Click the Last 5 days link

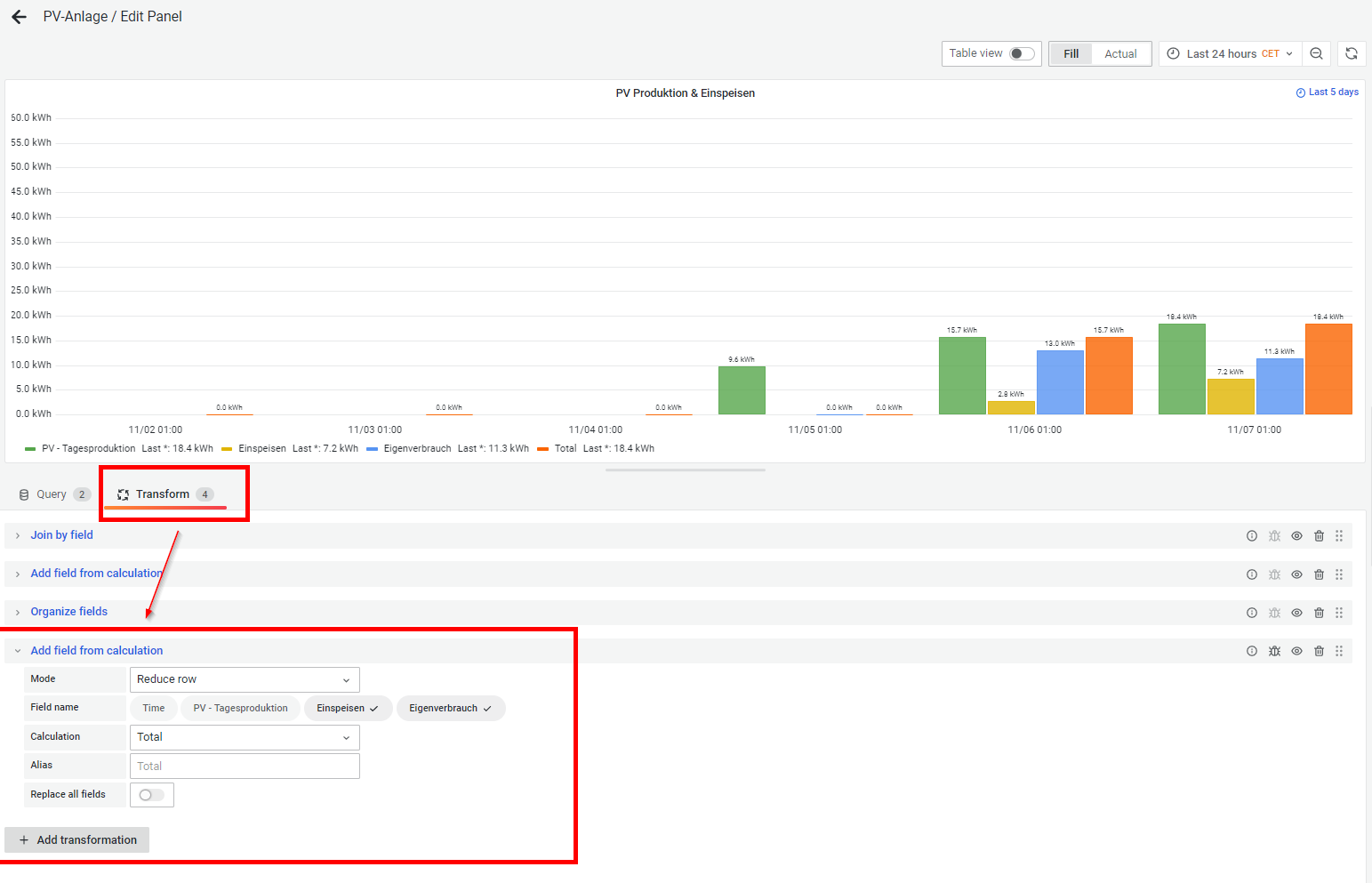(x=1327, y=92)
